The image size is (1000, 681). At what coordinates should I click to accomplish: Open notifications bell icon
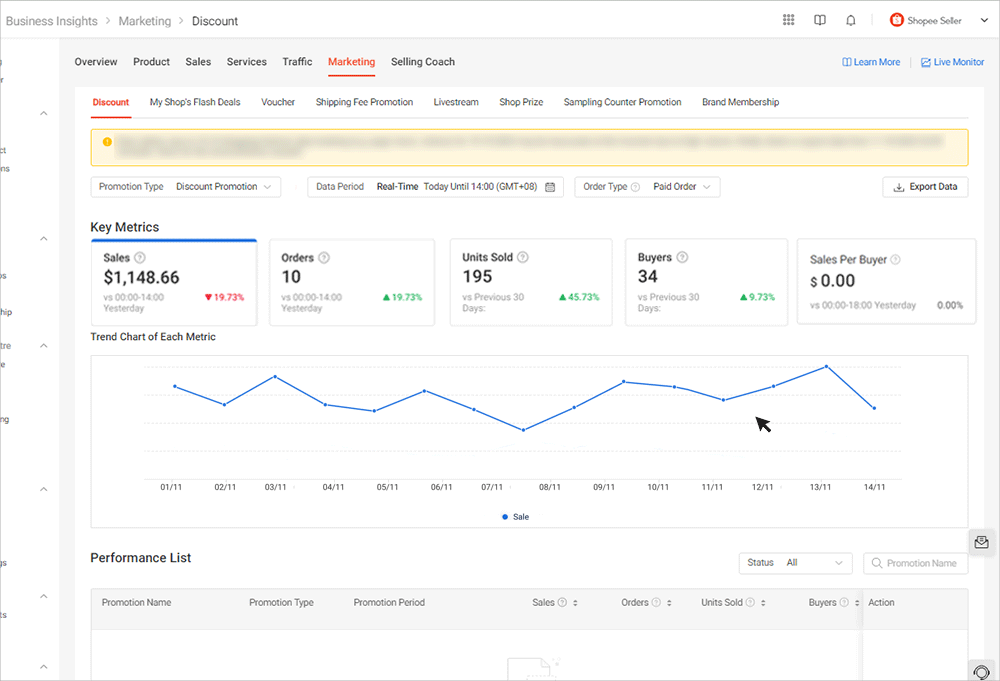(x=851, y=20)
